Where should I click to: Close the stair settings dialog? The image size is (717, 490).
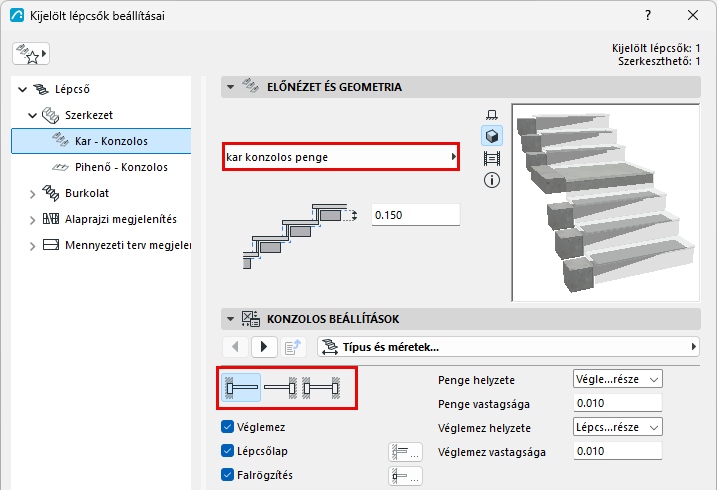click(693, 15)
